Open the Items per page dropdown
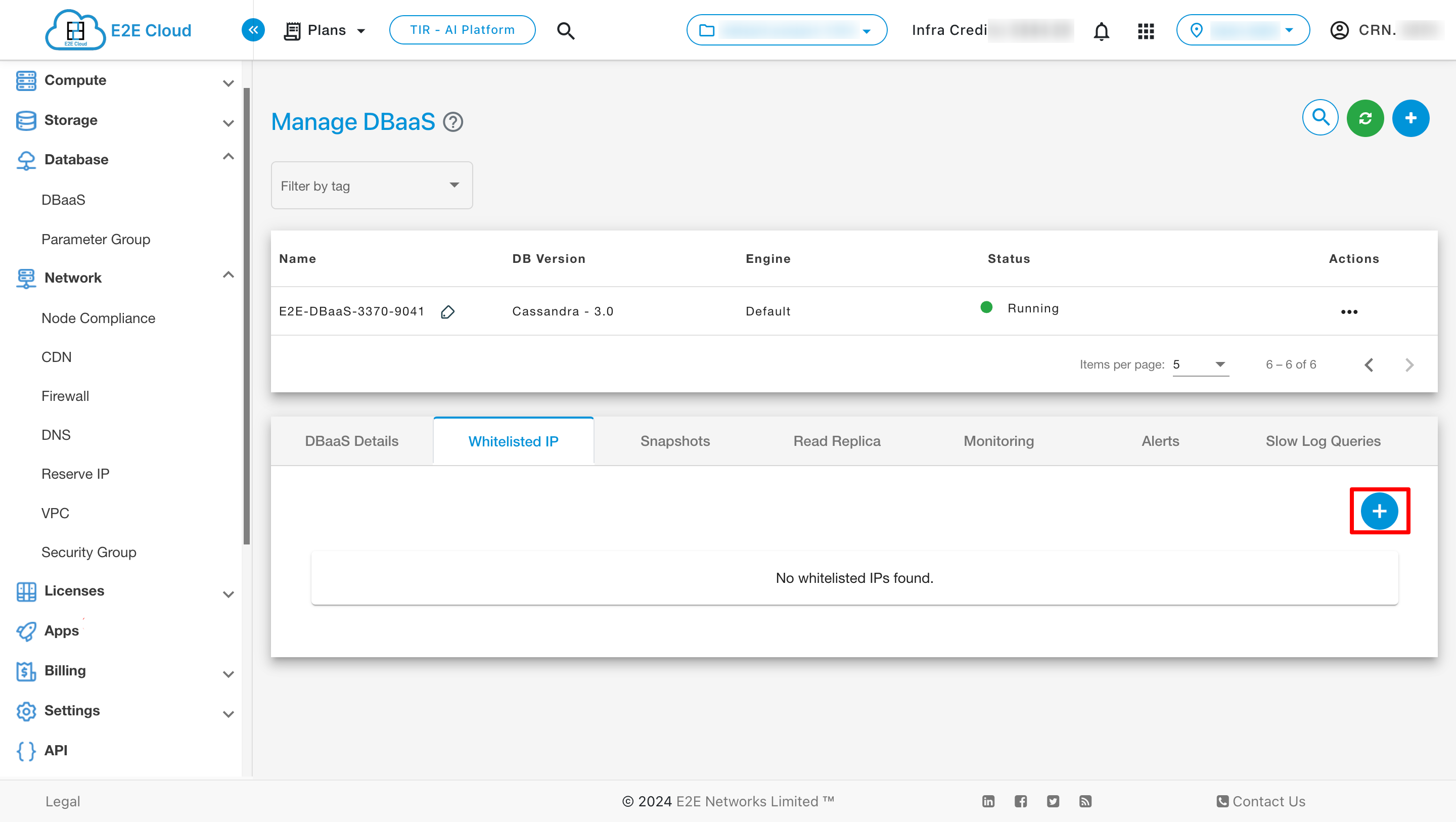 1201,364
